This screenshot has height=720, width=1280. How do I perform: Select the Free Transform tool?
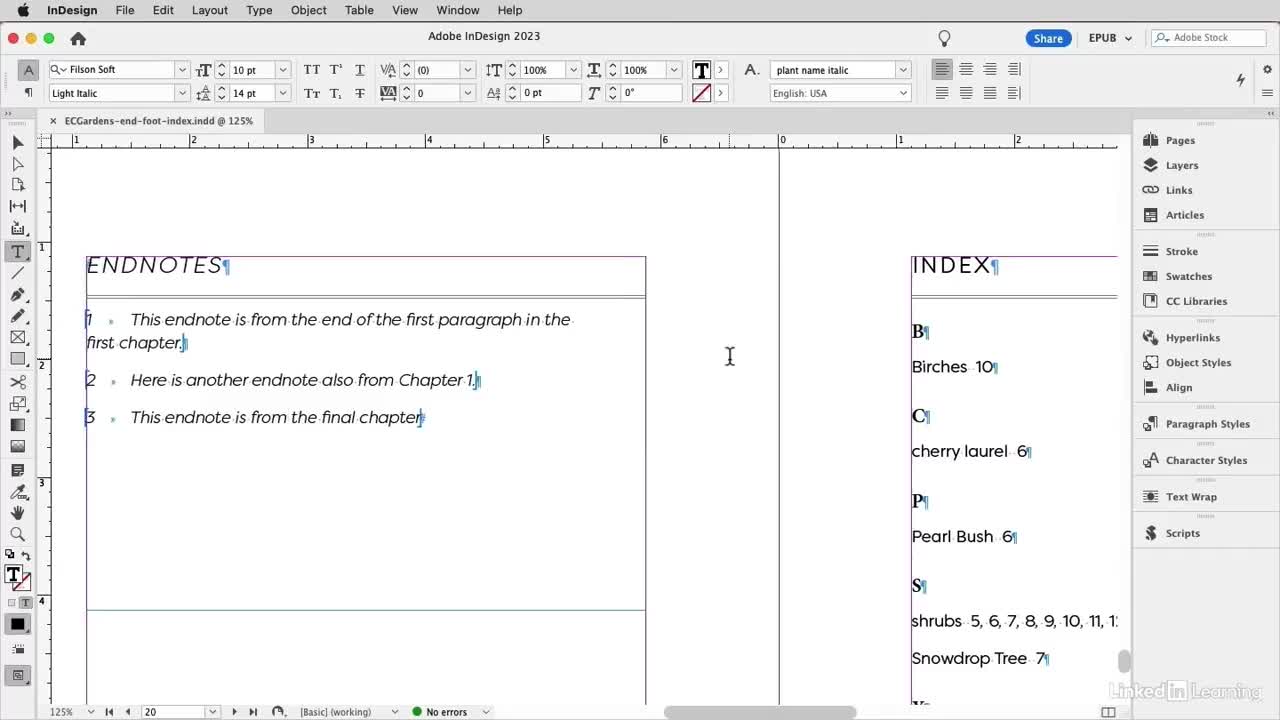(18, 404)
